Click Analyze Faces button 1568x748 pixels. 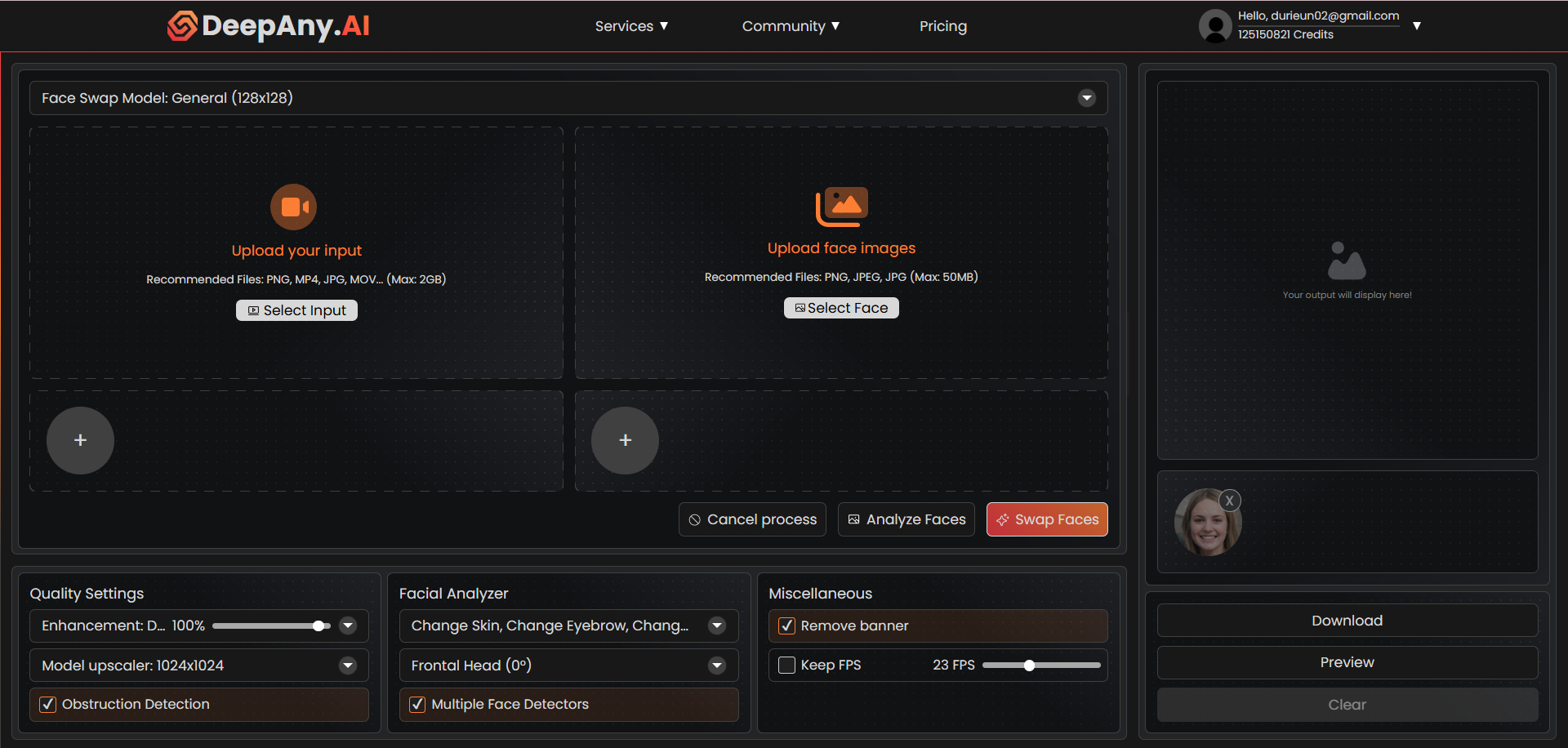pyautogui.click(x=906, y=519)
